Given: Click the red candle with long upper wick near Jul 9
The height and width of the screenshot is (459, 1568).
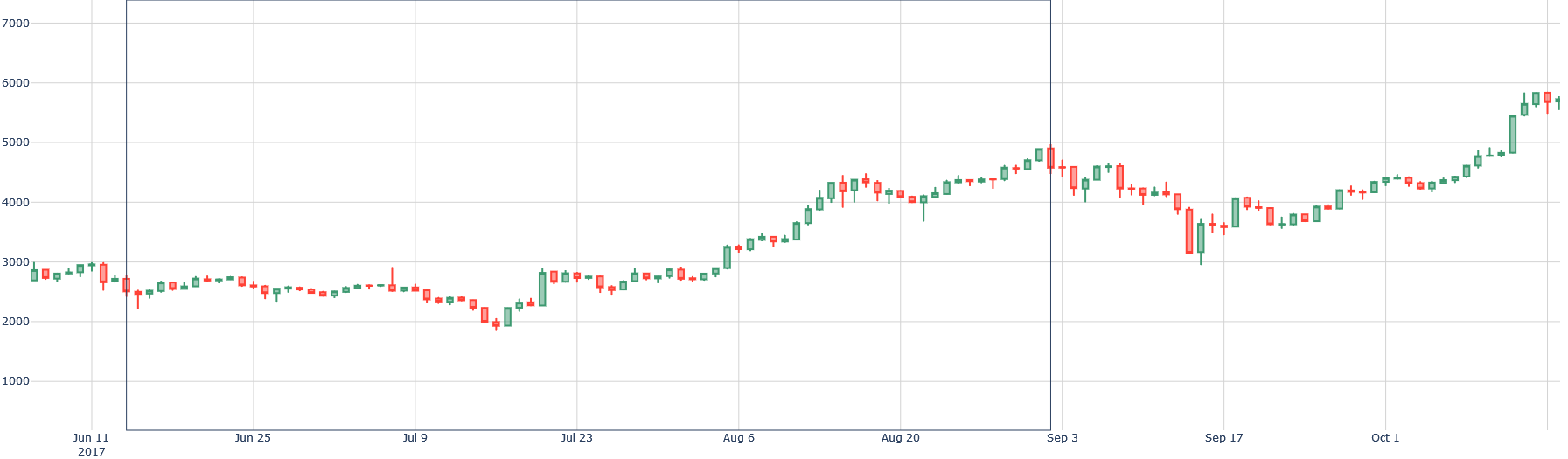Looking at the screenshot, I should [392, 288].
